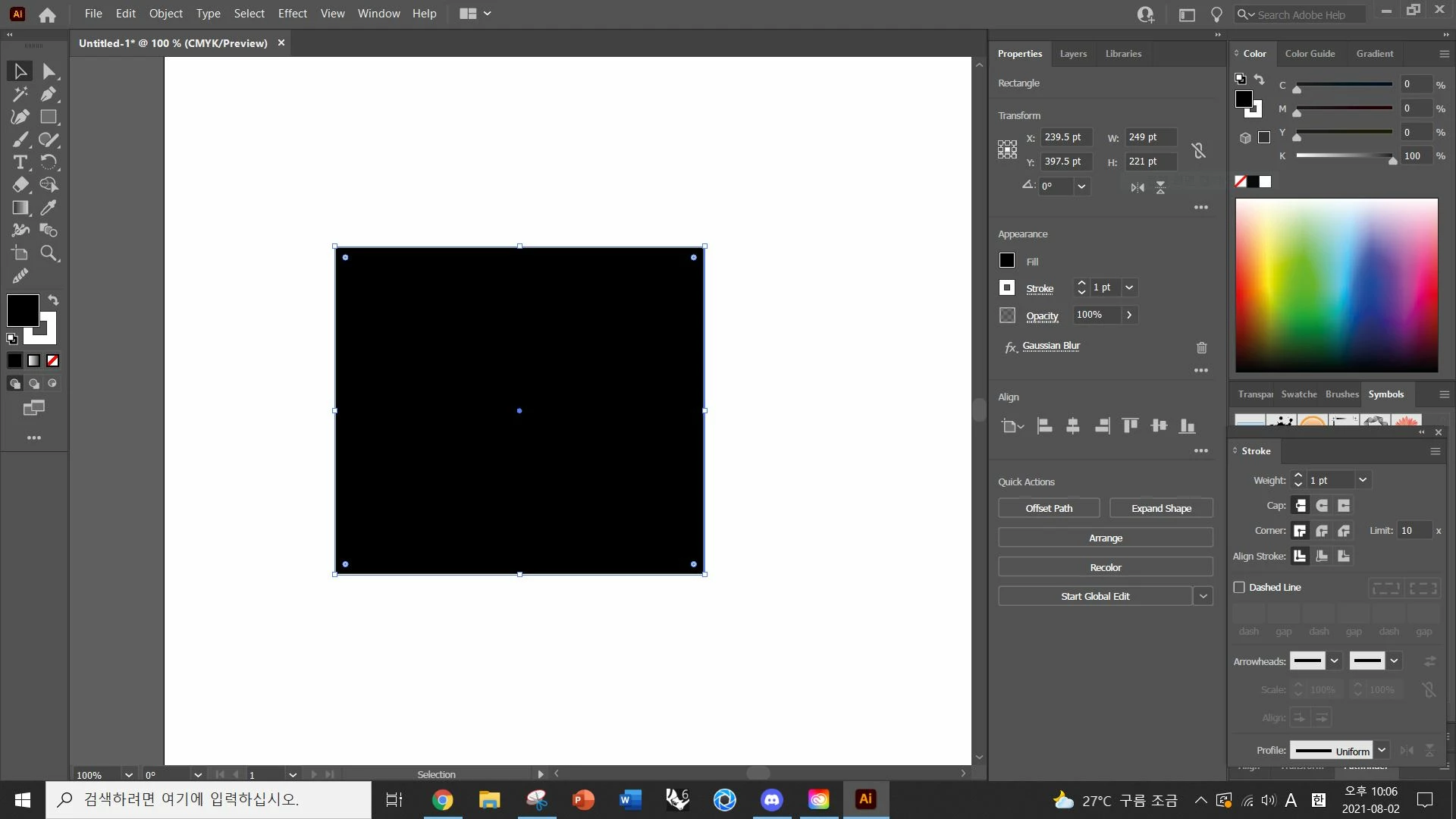This screenshot has width=1456, height=819.
Task: Swap fill and stroke colors
Action: [x=53, y=300]
